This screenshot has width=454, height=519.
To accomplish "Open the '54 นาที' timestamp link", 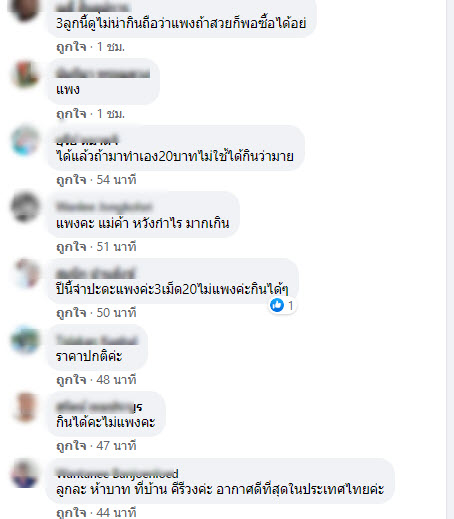I will tap(116, 180).
